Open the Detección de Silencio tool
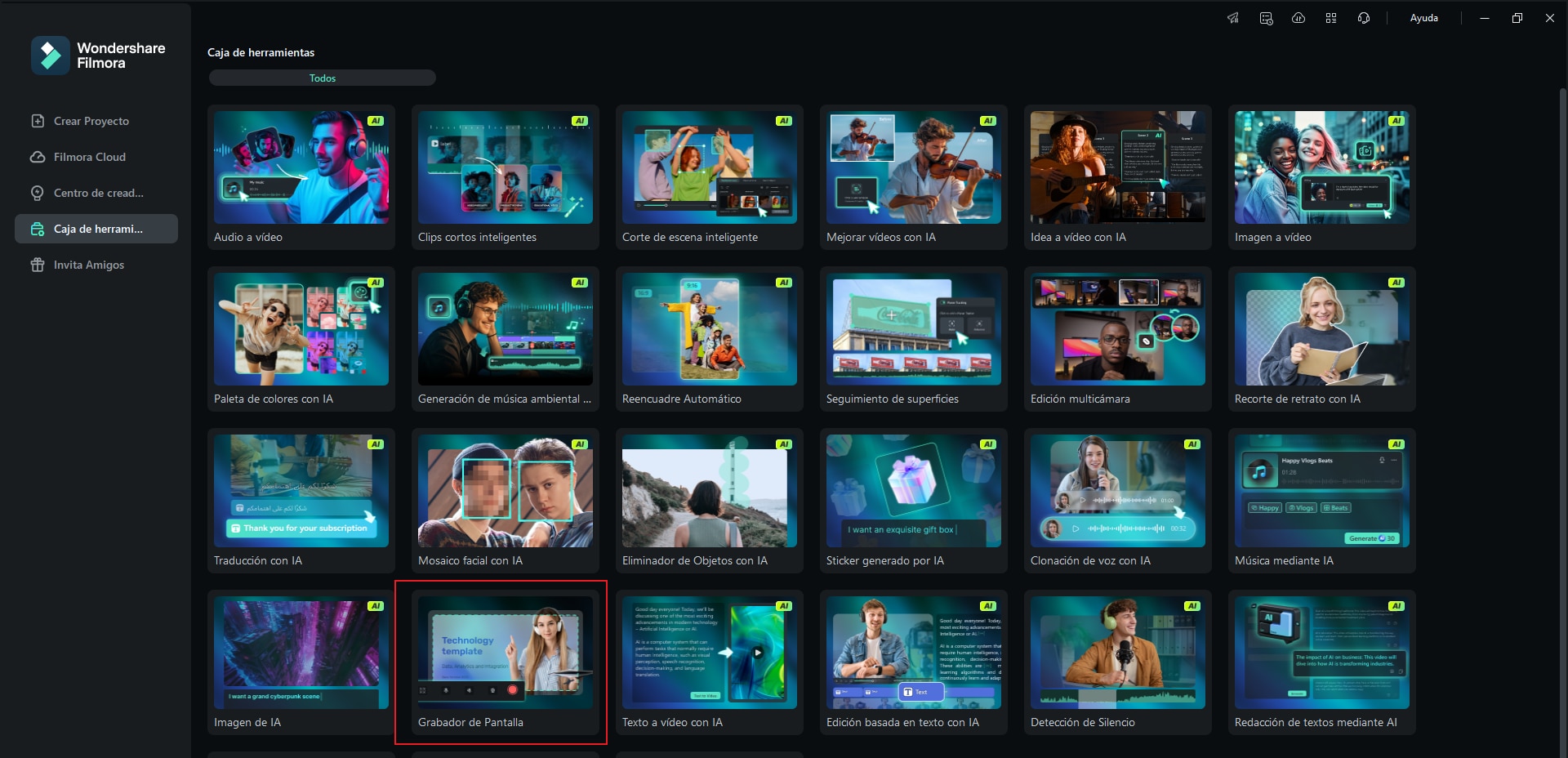Image resolution: width=1568 pixels, height=758 pixels. point(1117,662)
